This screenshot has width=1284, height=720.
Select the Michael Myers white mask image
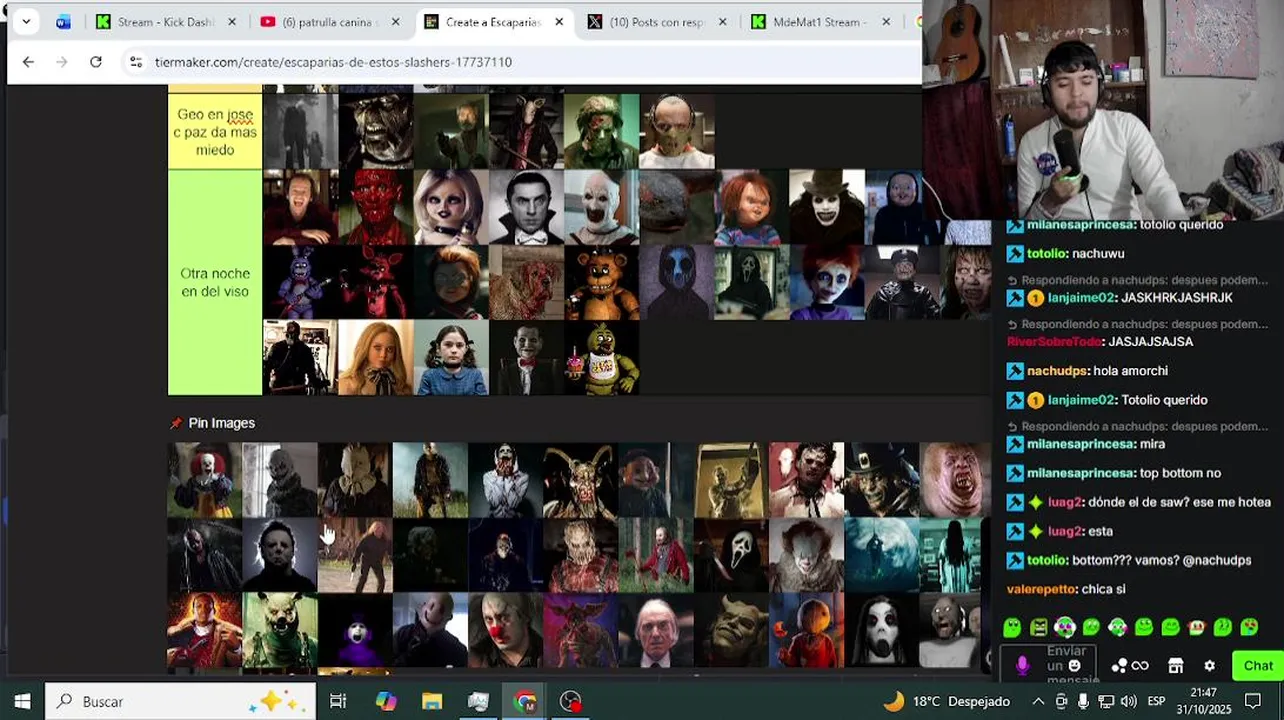[x=280, y=555]
